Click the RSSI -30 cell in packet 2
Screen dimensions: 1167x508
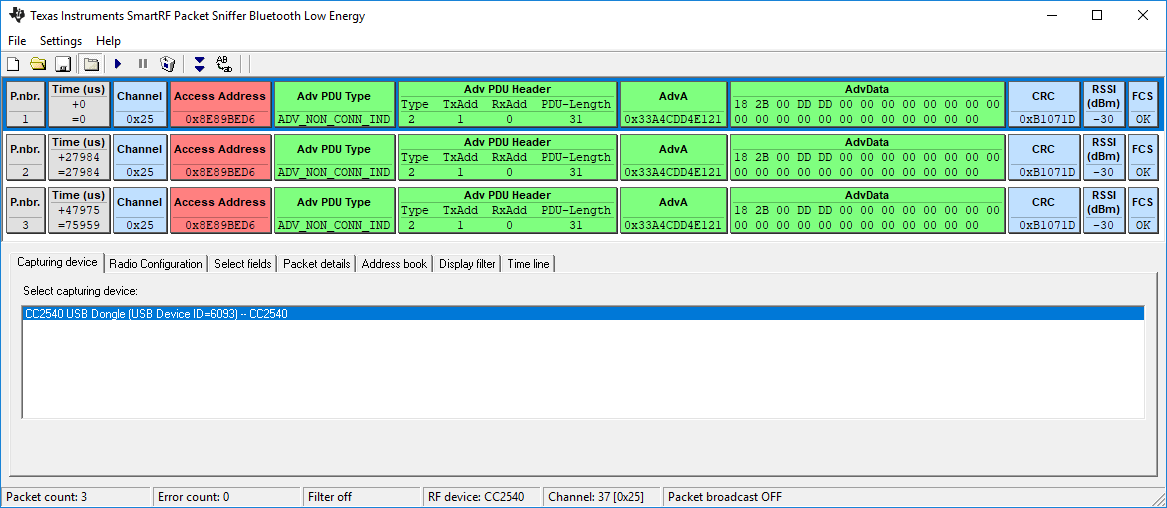pos(1104,158)
